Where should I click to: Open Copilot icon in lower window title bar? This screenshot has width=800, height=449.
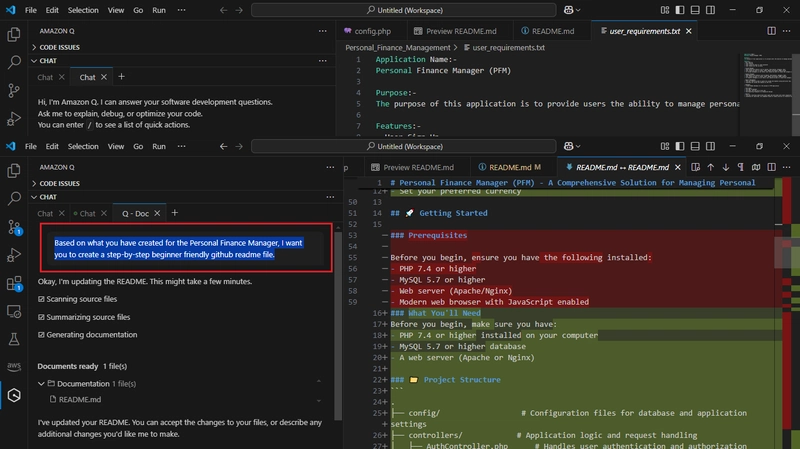(568, 146)
